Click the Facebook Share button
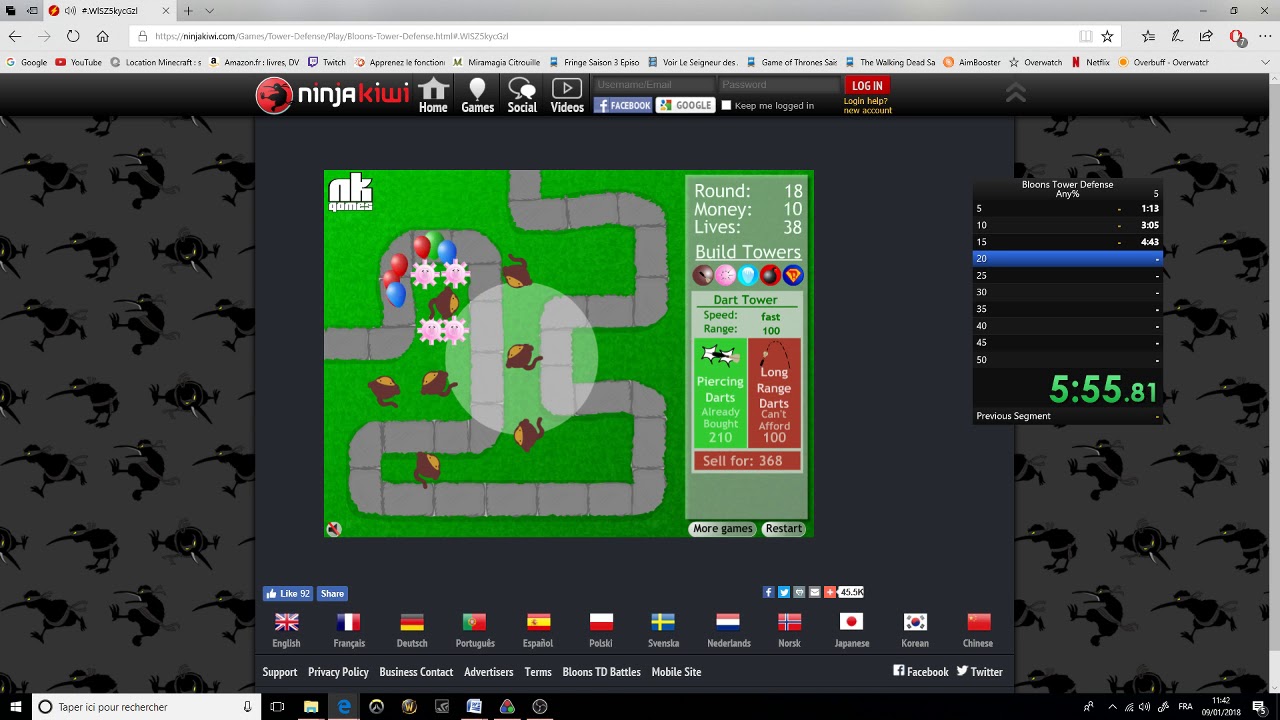Viewport: 1280px width, 720px height. (332, 593)
